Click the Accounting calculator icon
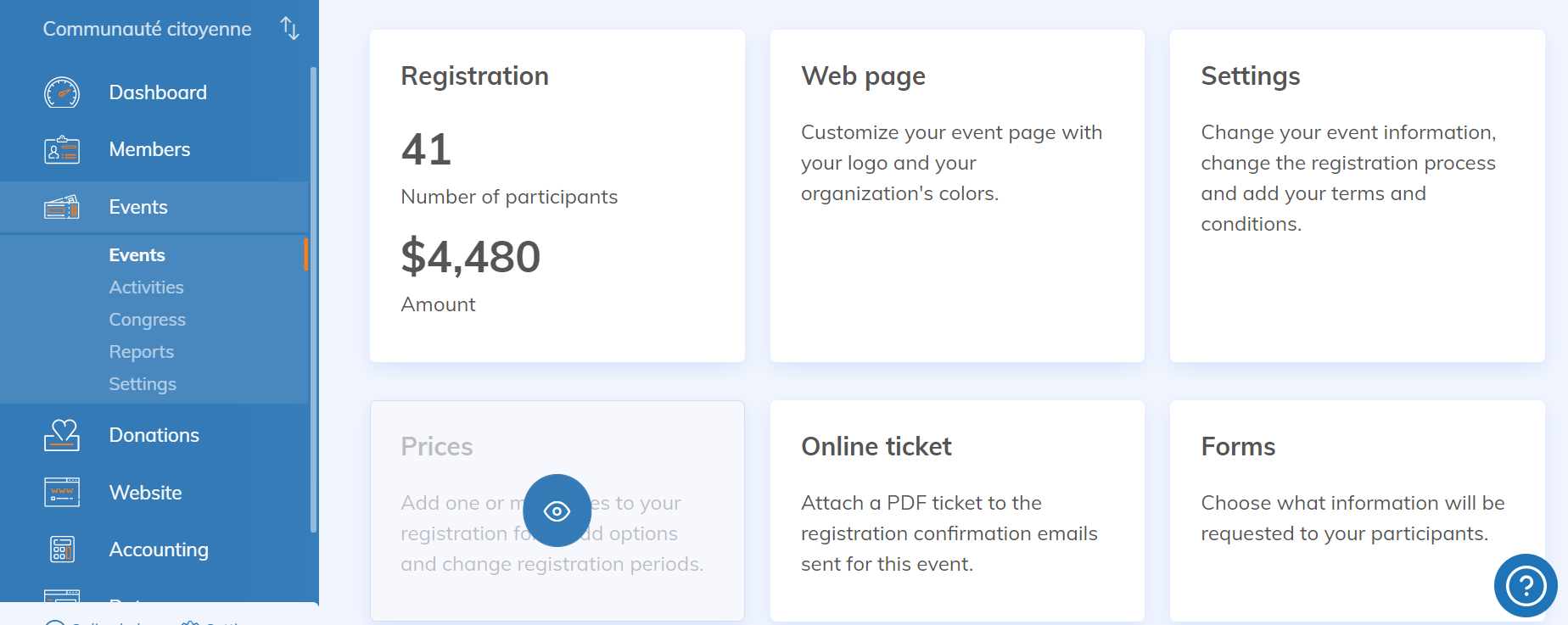Image resolution: width=1568 pixels, height=625 pixels. (62, 550)
